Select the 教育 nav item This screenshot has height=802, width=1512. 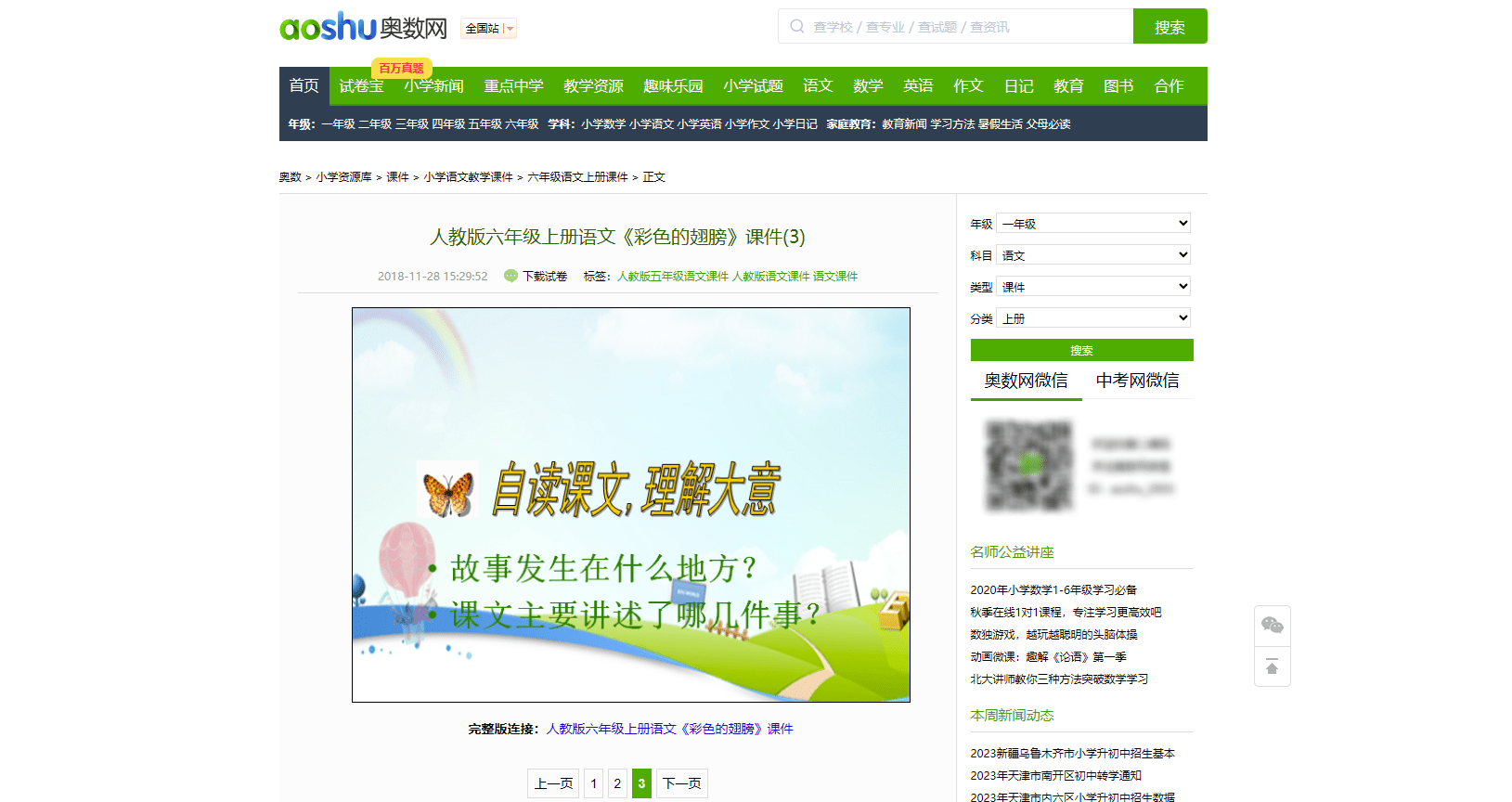1068,85
